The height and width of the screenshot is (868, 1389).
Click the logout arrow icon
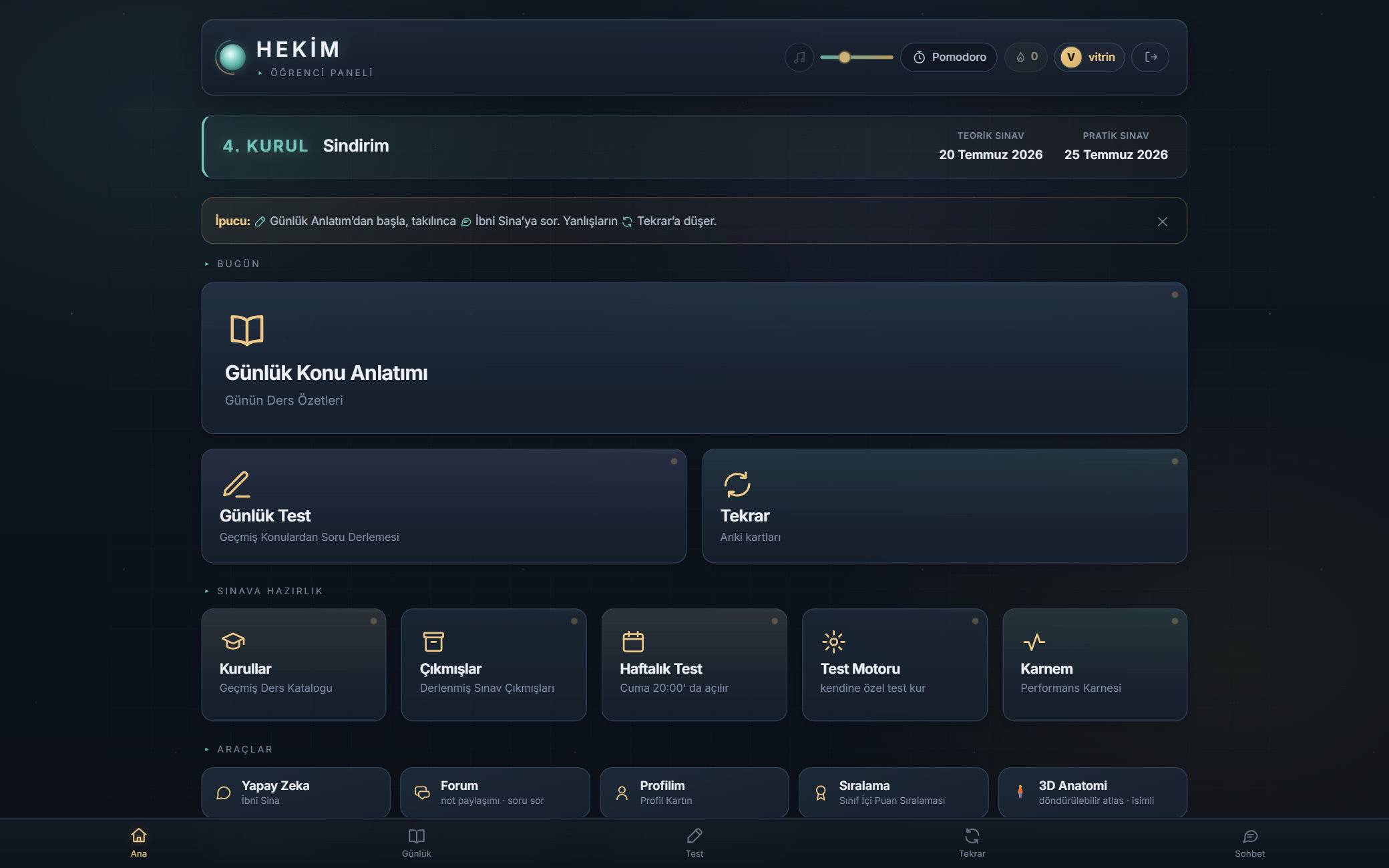tap(1151, 57)
